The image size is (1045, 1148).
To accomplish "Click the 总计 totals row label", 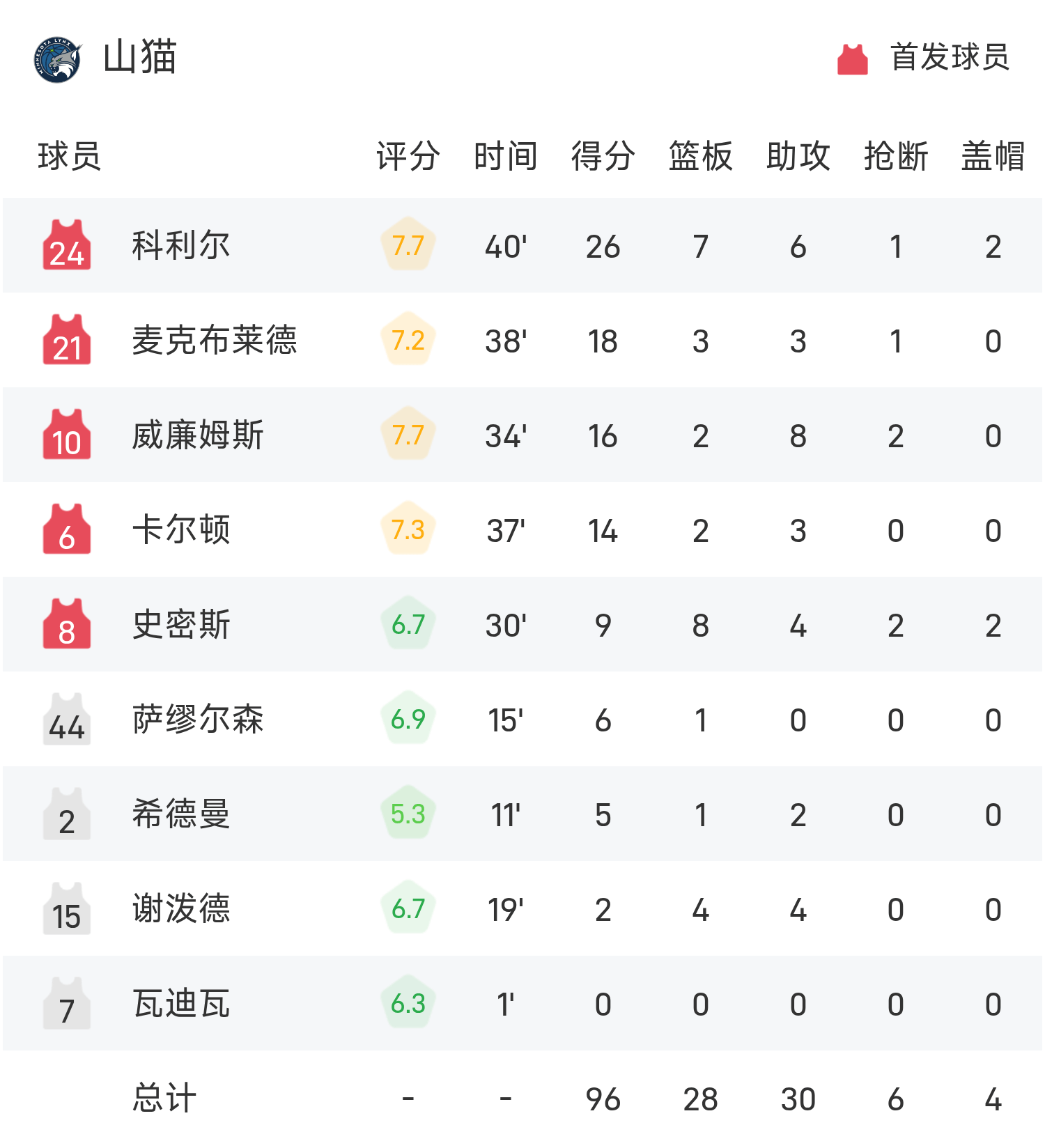I will (164, 1099).
